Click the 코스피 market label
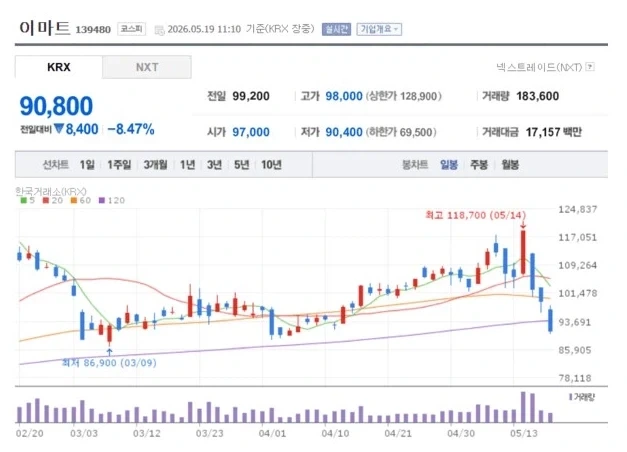 point(132,29)
